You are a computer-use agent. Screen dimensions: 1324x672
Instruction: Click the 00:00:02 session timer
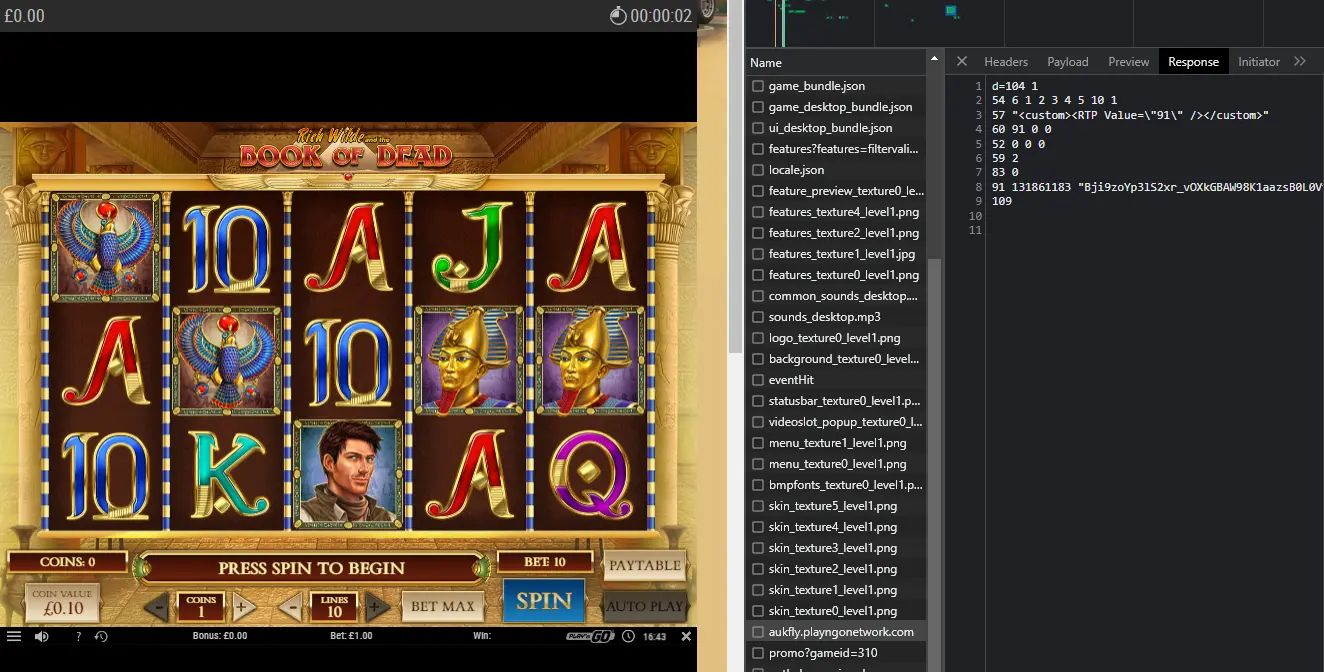tap(661, 16)
